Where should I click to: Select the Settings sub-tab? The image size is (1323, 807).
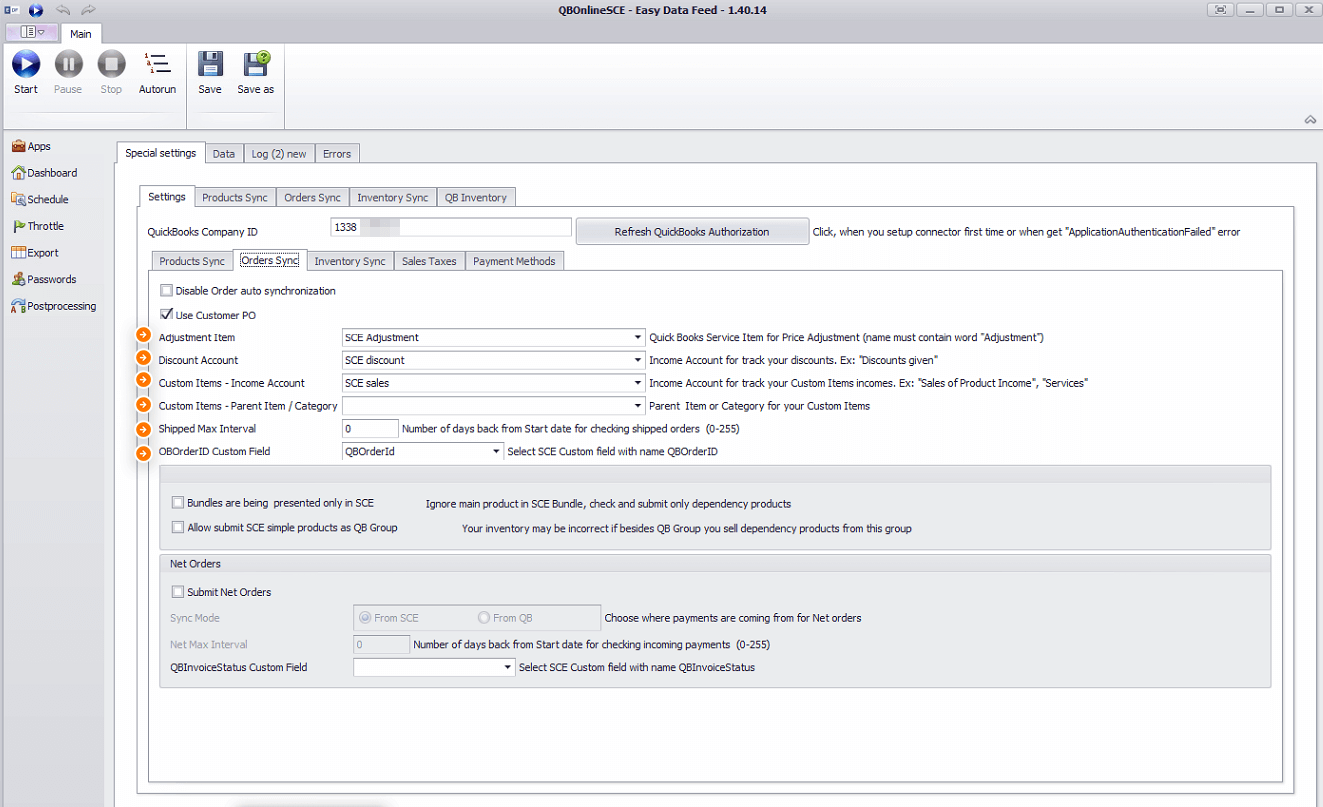(x=167, y=197)
